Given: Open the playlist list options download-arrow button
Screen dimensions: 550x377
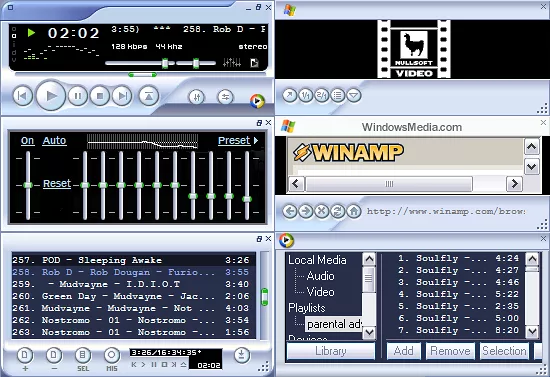Looking at the screenshot, I should point(241,355).
